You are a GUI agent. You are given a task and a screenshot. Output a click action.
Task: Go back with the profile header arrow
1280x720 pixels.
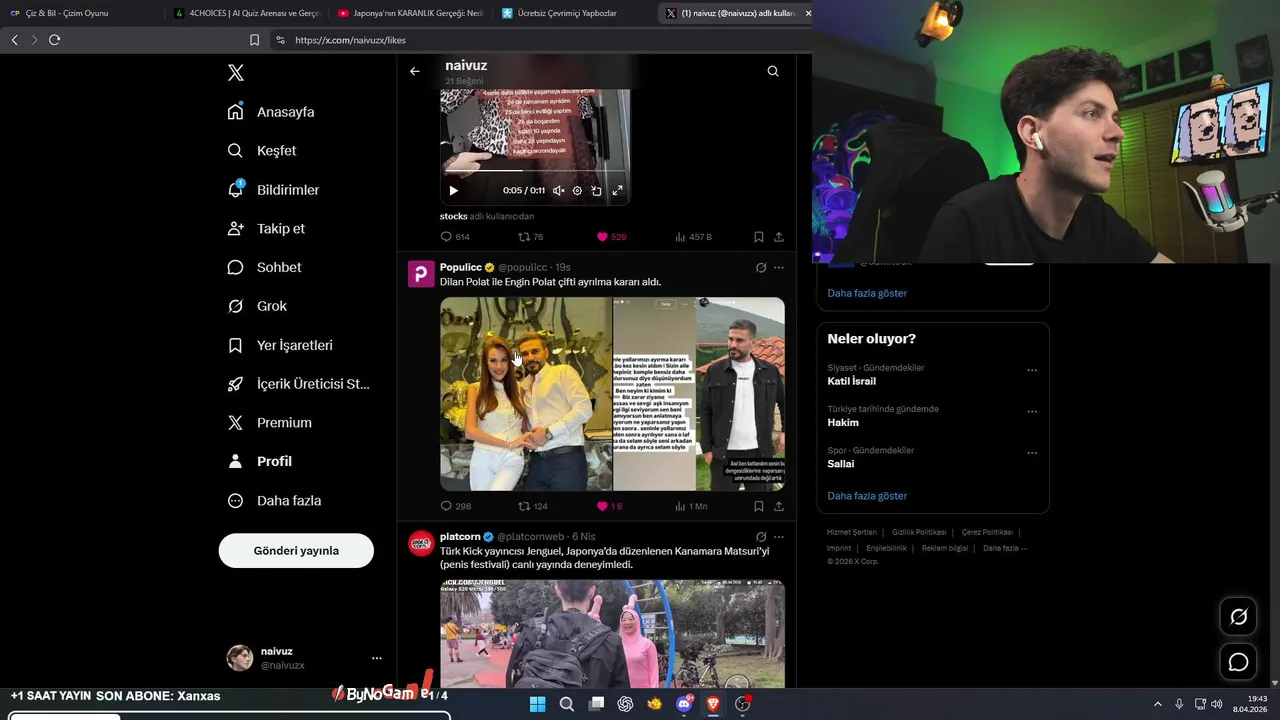[415, 71]
